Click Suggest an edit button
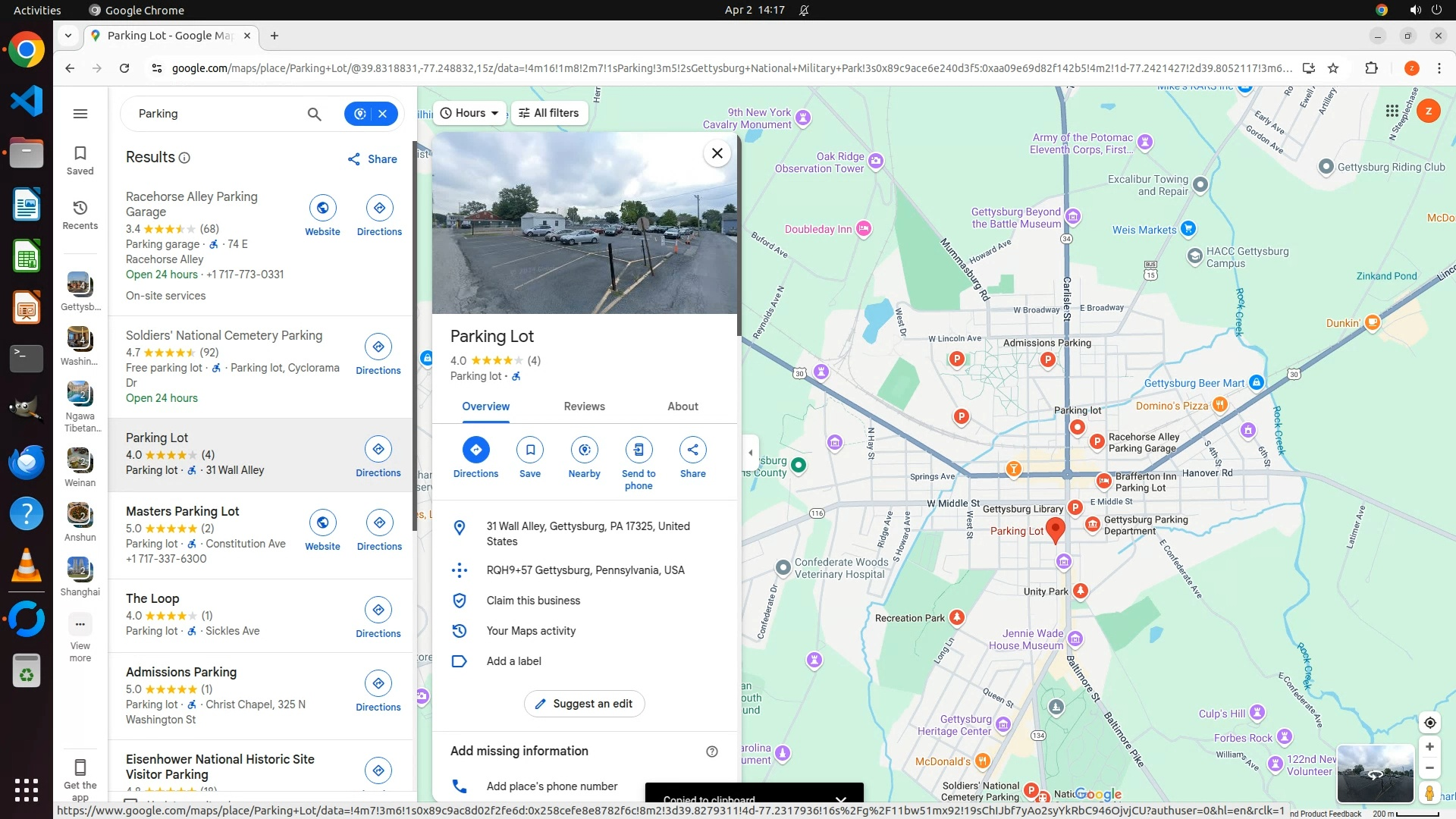Screen dimensions: 1456x819 [584, 704]
